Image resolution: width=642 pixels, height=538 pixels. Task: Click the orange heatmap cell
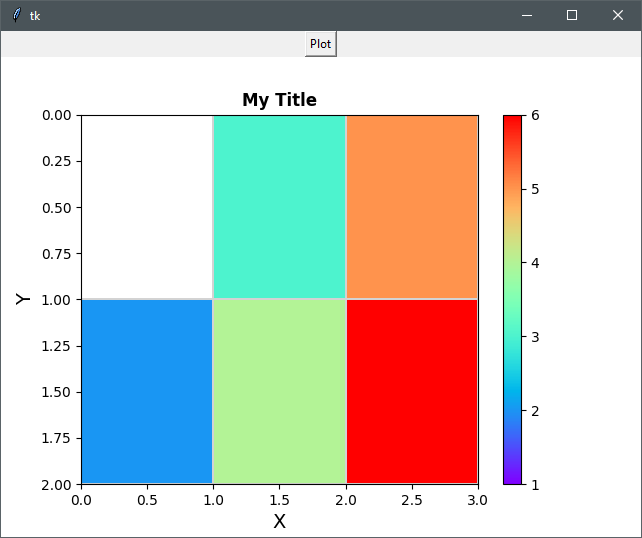(x=412, y=207)
